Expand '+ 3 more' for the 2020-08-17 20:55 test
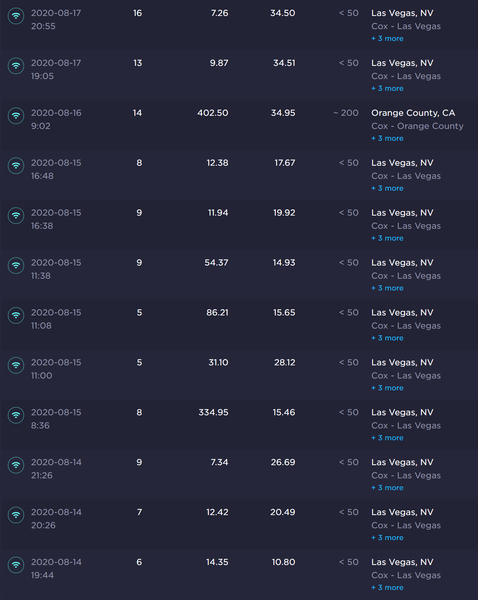The width and height of the screenshot is (478, 600). coord(387,39)
